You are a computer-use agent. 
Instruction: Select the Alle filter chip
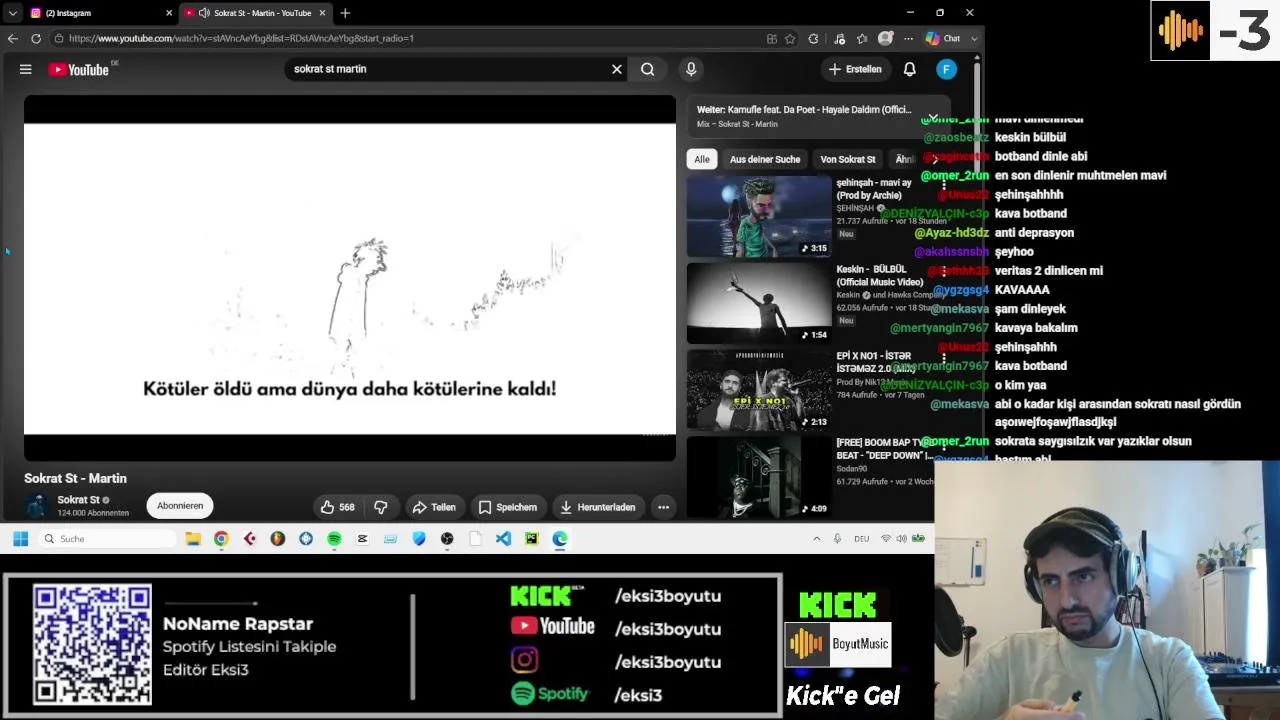[702, 159]
